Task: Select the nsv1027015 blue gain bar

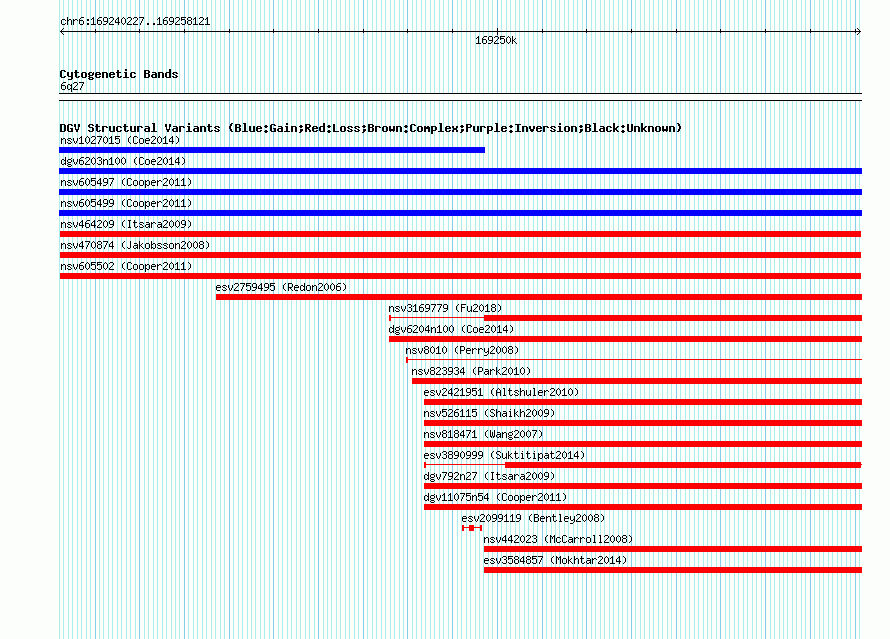Action: coord(272,150)
